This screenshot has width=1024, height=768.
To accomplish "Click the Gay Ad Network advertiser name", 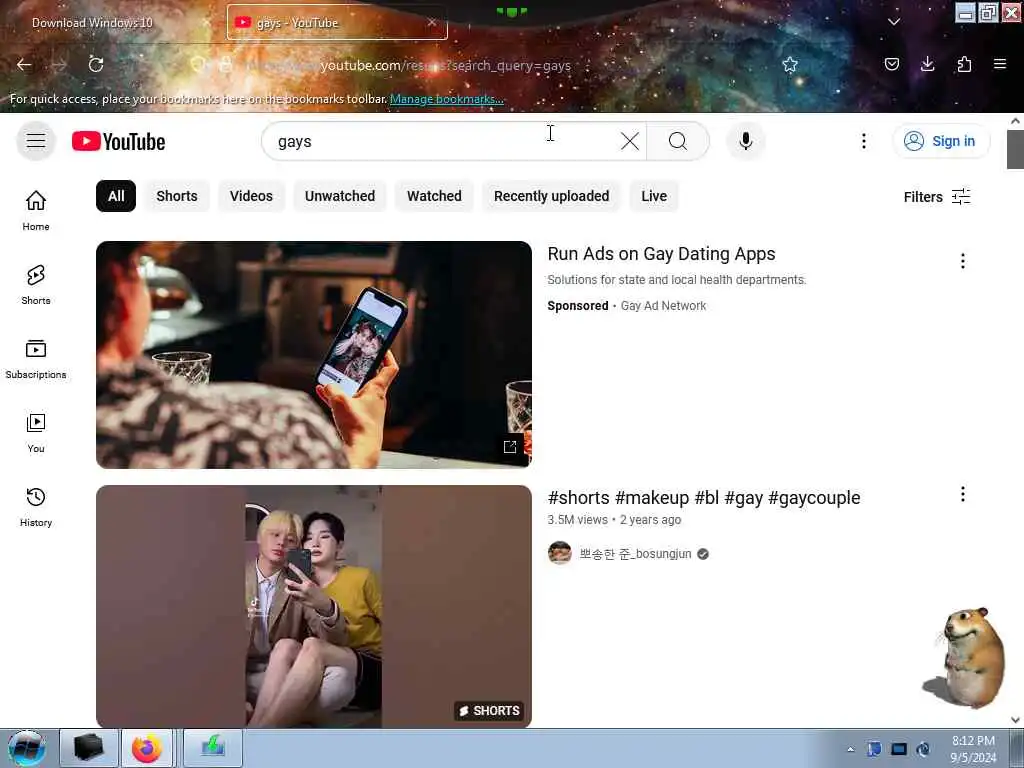I will pyautogui.click(x=663, y=306).
